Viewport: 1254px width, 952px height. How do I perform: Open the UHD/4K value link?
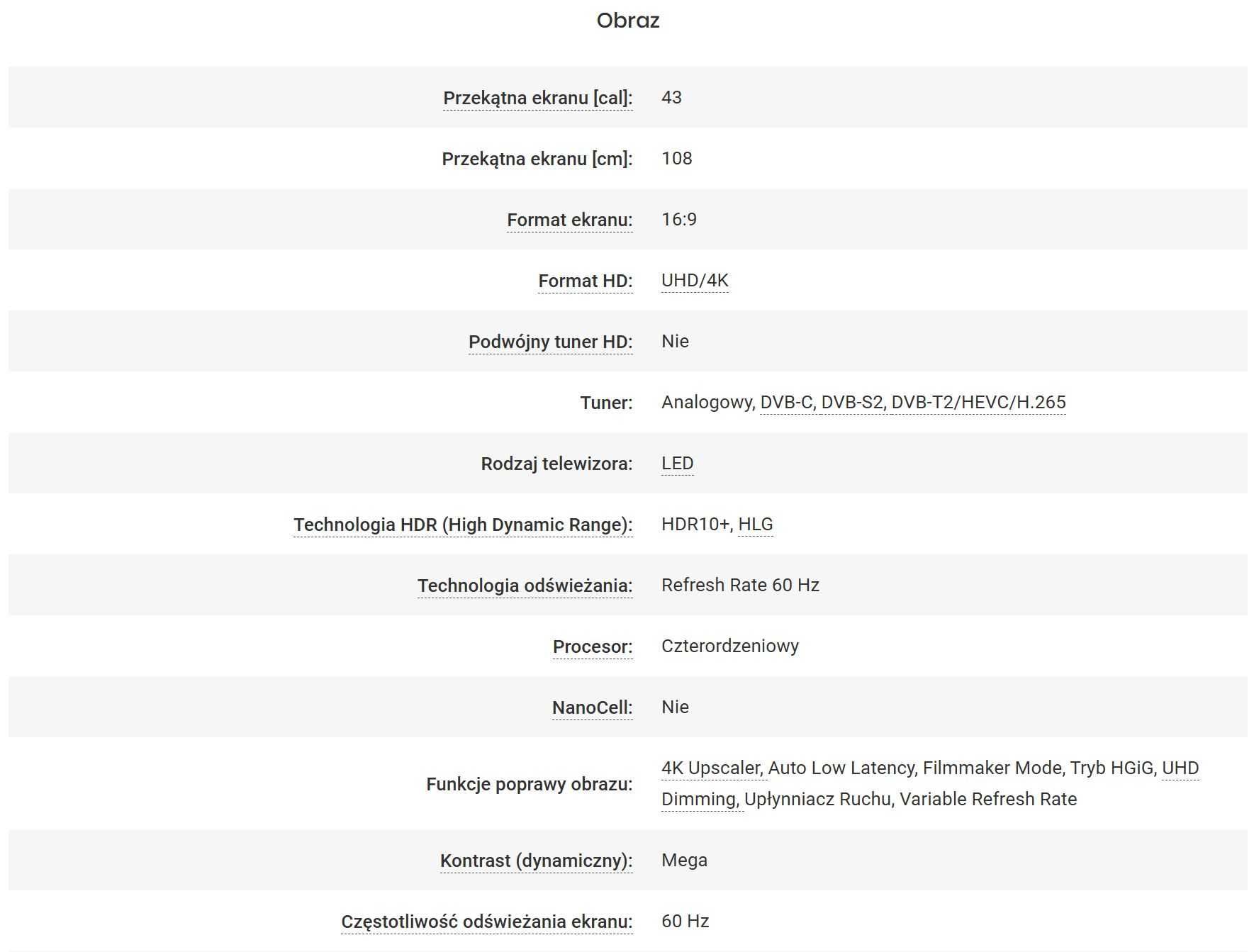pos(695,280)
